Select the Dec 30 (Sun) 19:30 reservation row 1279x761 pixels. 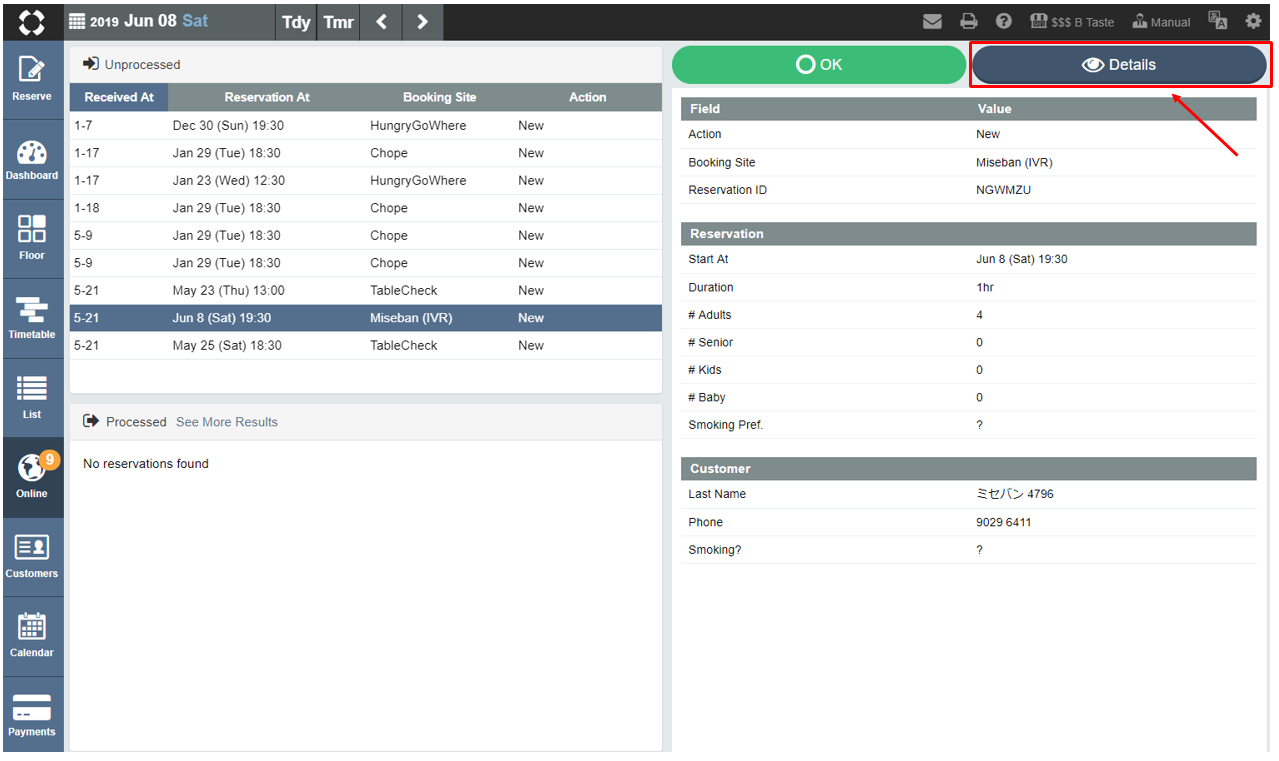366,126
